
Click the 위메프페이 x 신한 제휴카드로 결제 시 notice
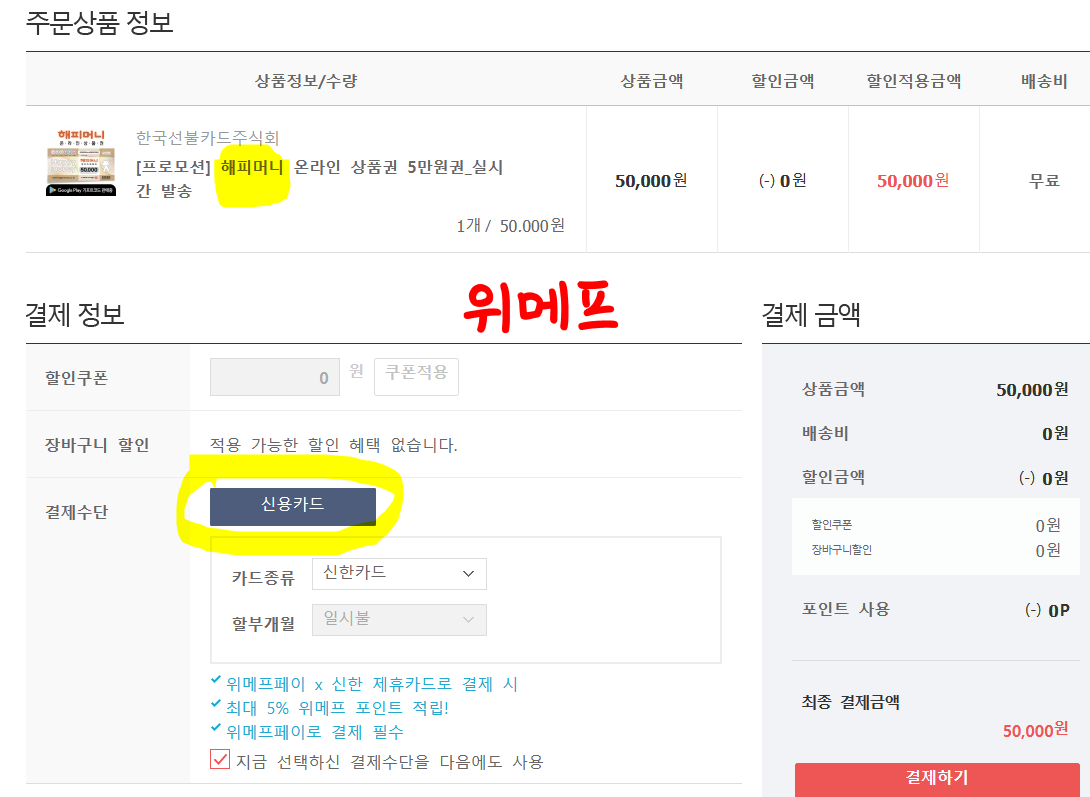[372, 684]
